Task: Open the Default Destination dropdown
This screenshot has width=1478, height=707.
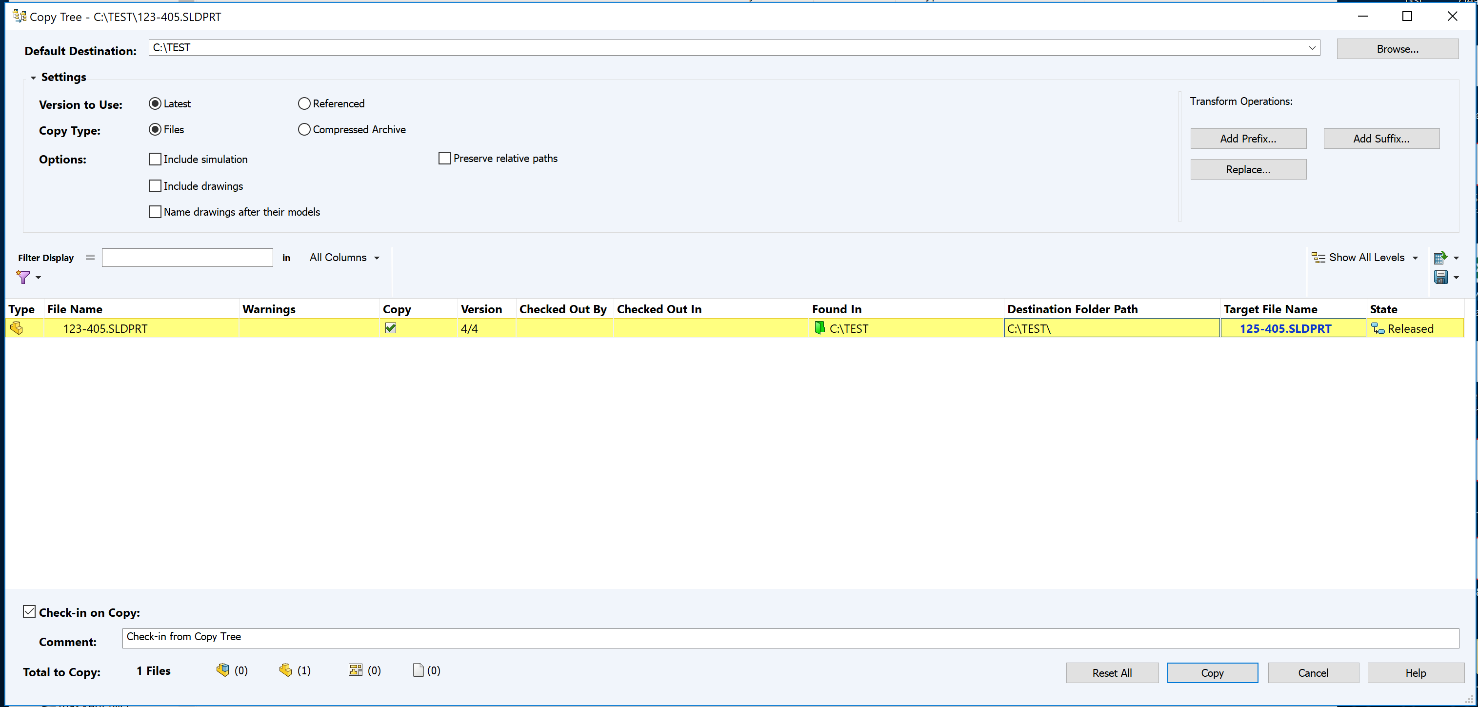Action: (x=1310, y=47)
